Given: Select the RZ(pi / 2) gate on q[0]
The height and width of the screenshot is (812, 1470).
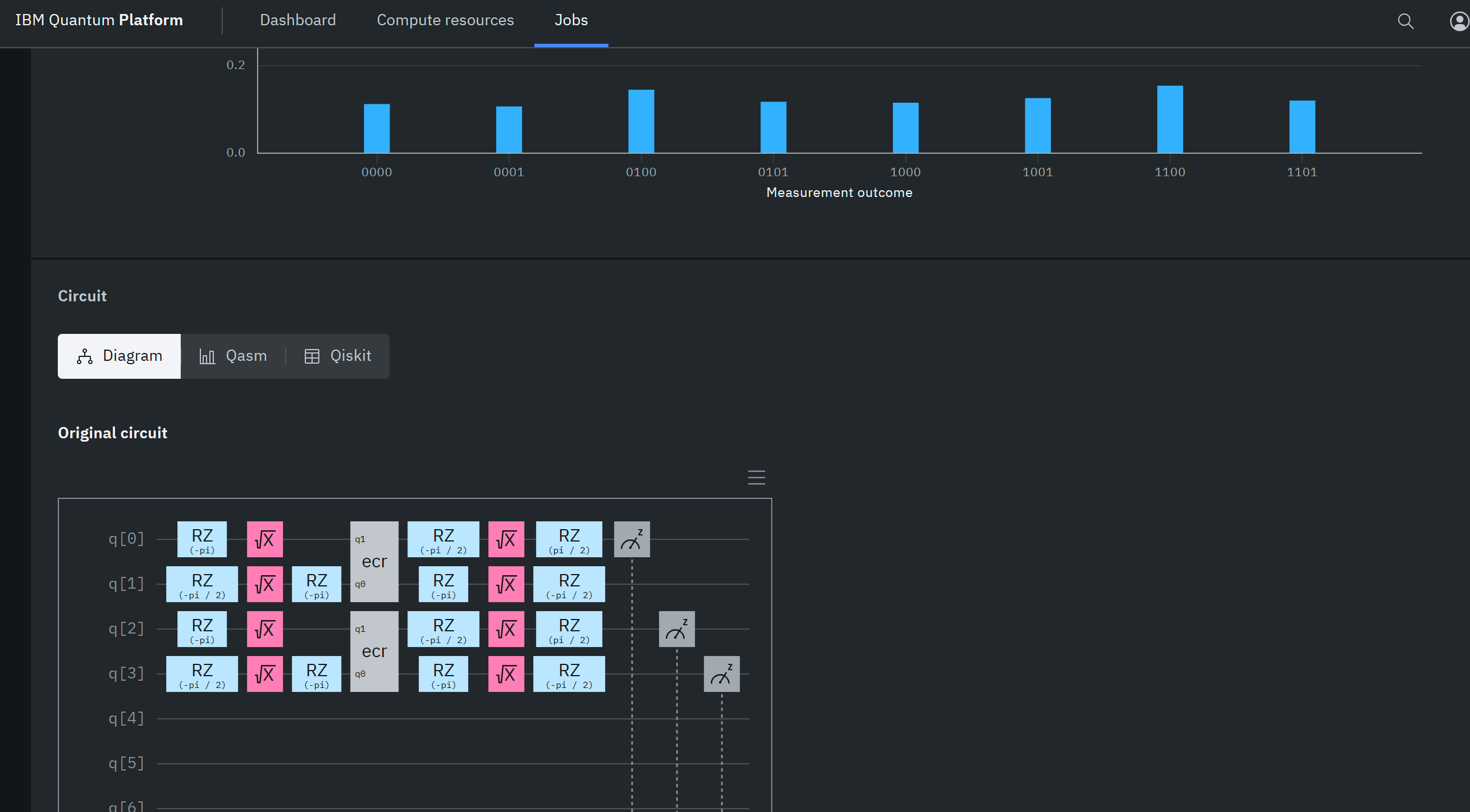Looking at the screenshot, I should pyautogui.click(x=569, y=539).
